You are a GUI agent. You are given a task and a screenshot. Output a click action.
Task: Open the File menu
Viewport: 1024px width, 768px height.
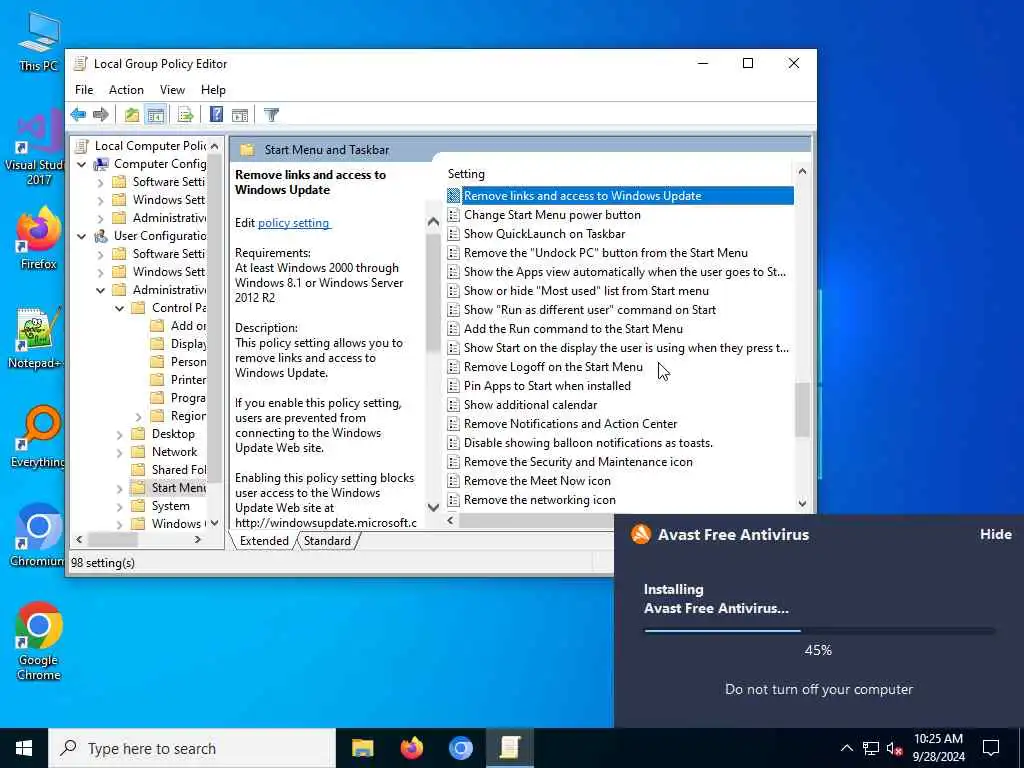[84, 89]
